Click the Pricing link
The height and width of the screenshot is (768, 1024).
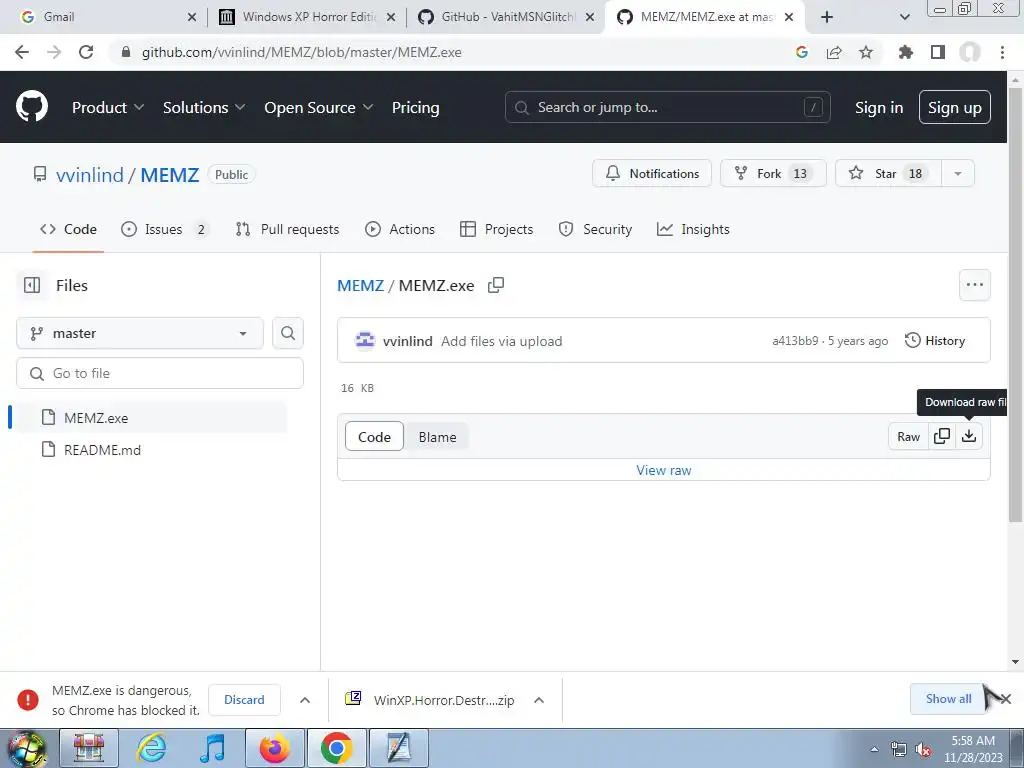(415, 107)
